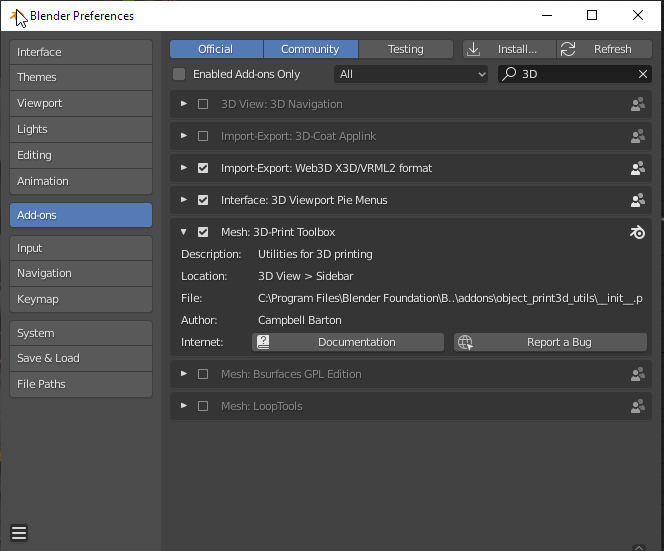Collapse the Mesh: 3D-Print Toolbox details

184,232
